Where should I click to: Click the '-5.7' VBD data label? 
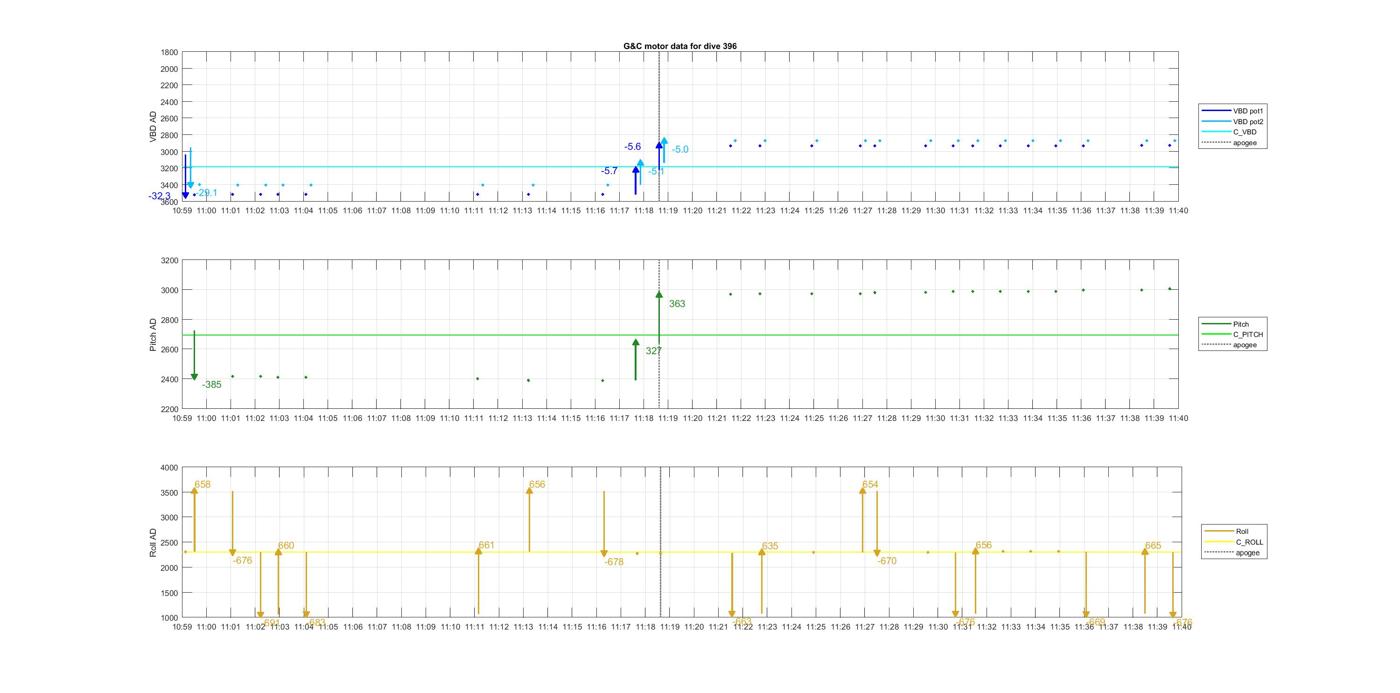609,171
